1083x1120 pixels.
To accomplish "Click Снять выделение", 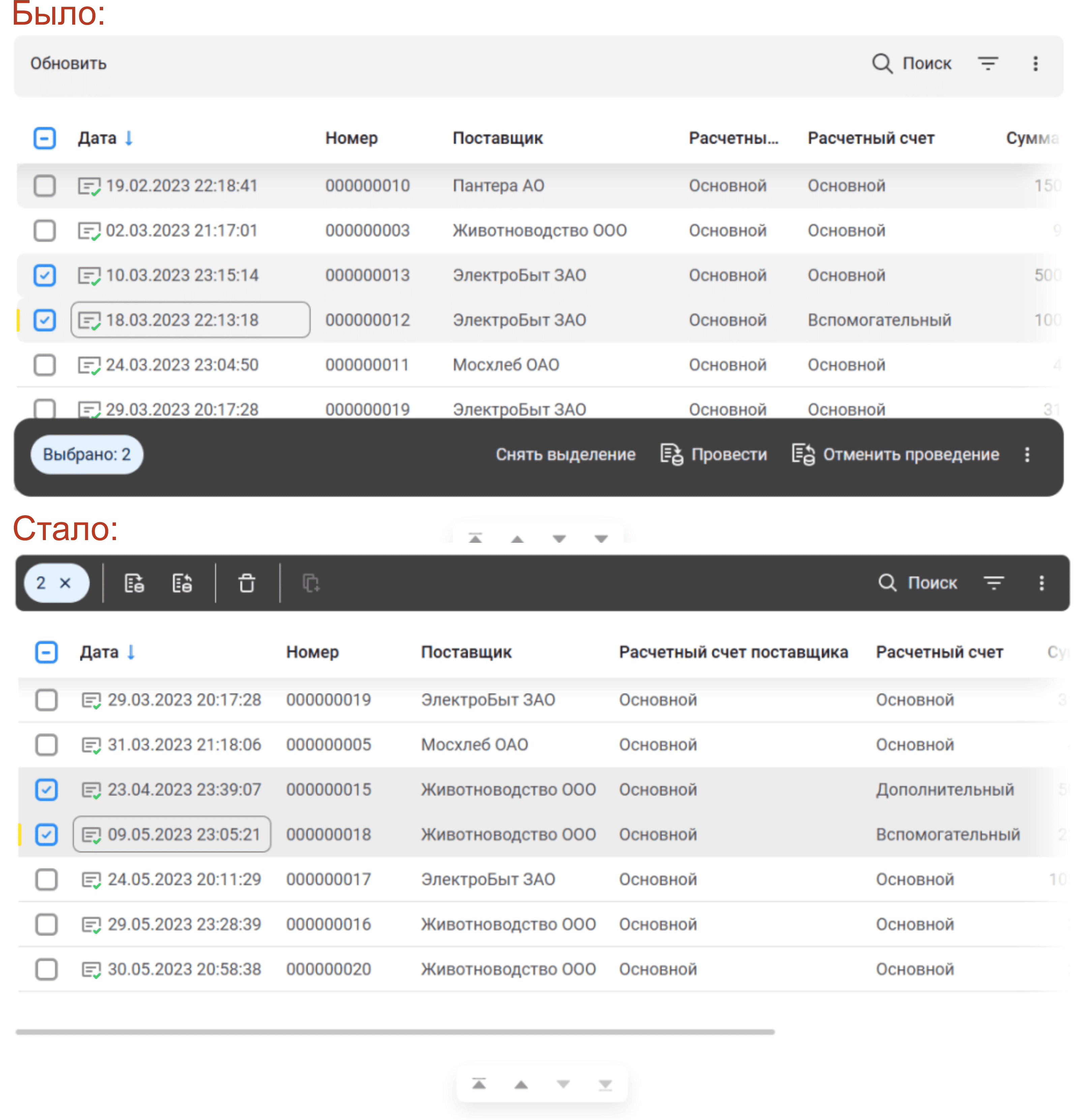I will (565, 455).
